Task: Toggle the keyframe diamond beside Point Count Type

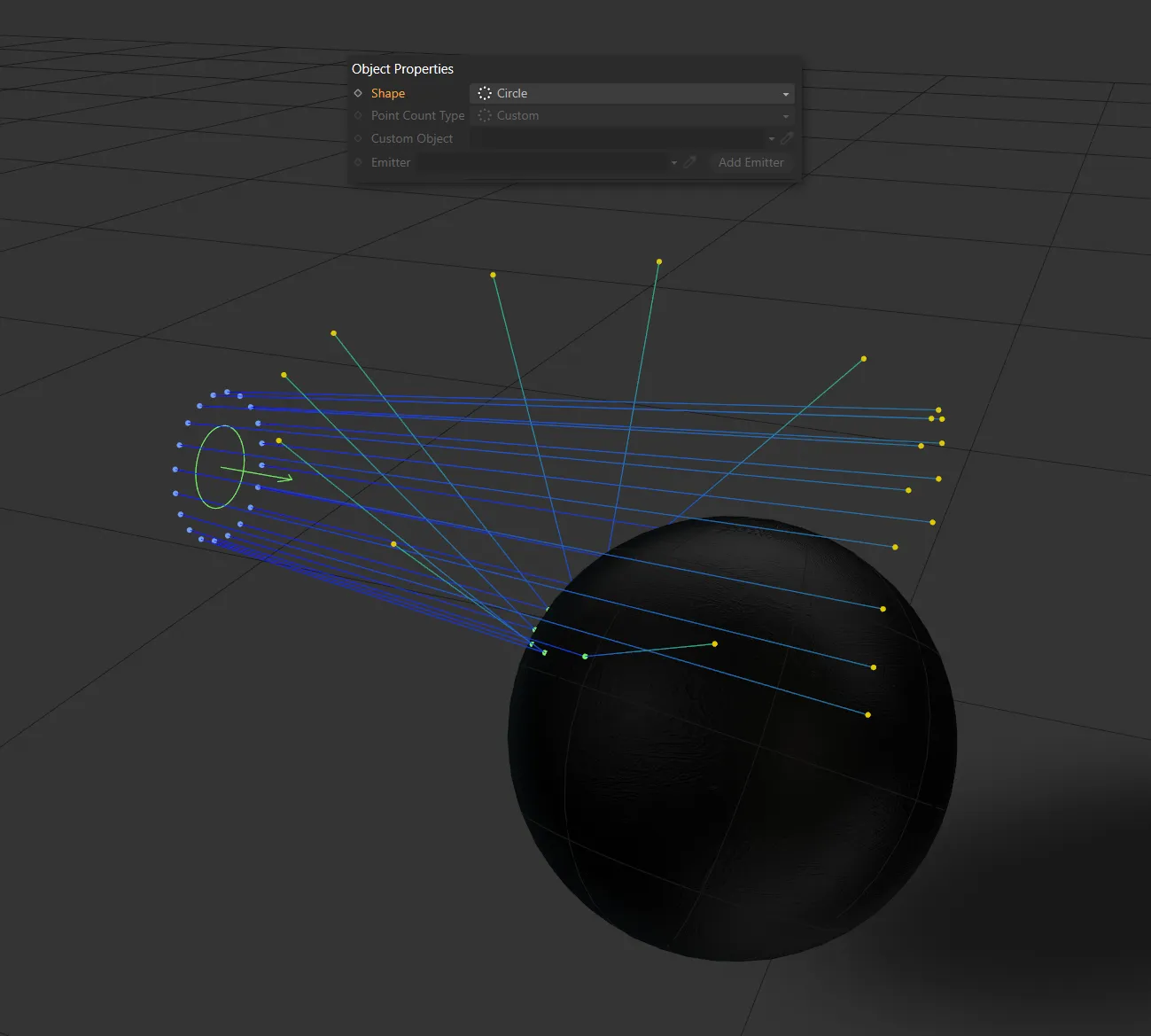Action: [358, 115]
